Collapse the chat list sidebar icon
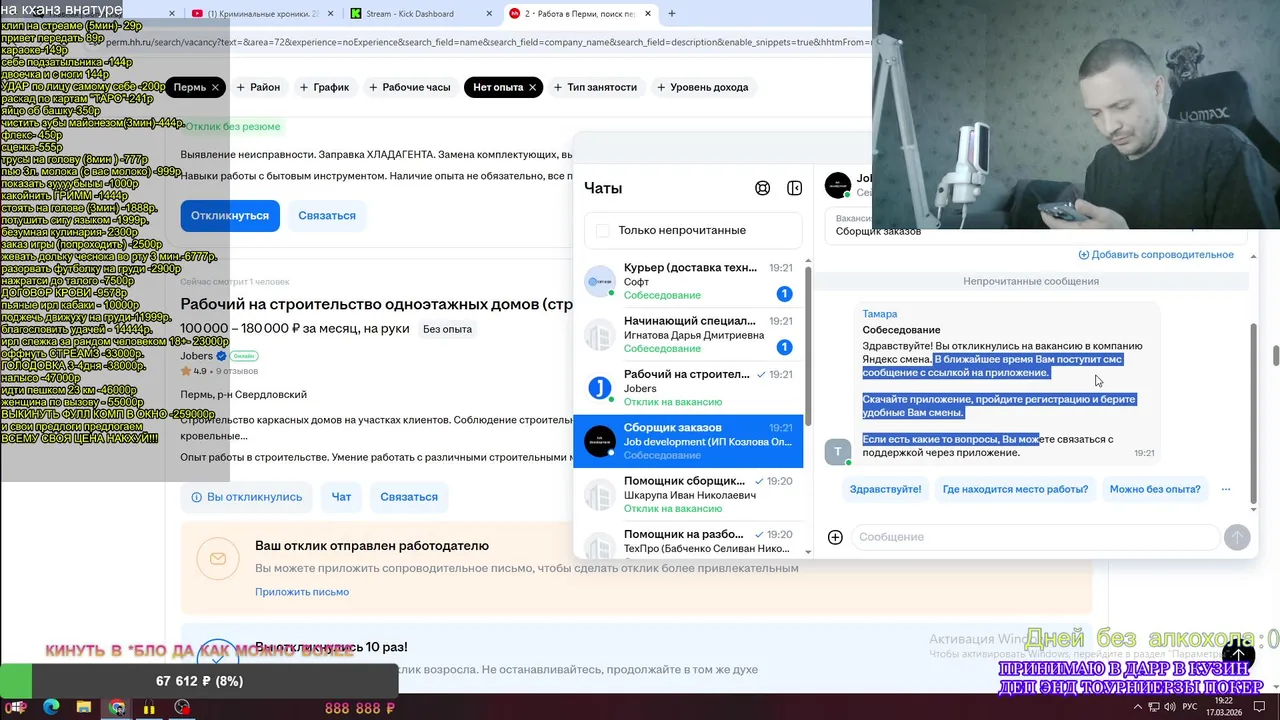Viewport: 1280px width, 720px height. click(x=794, y=188)
